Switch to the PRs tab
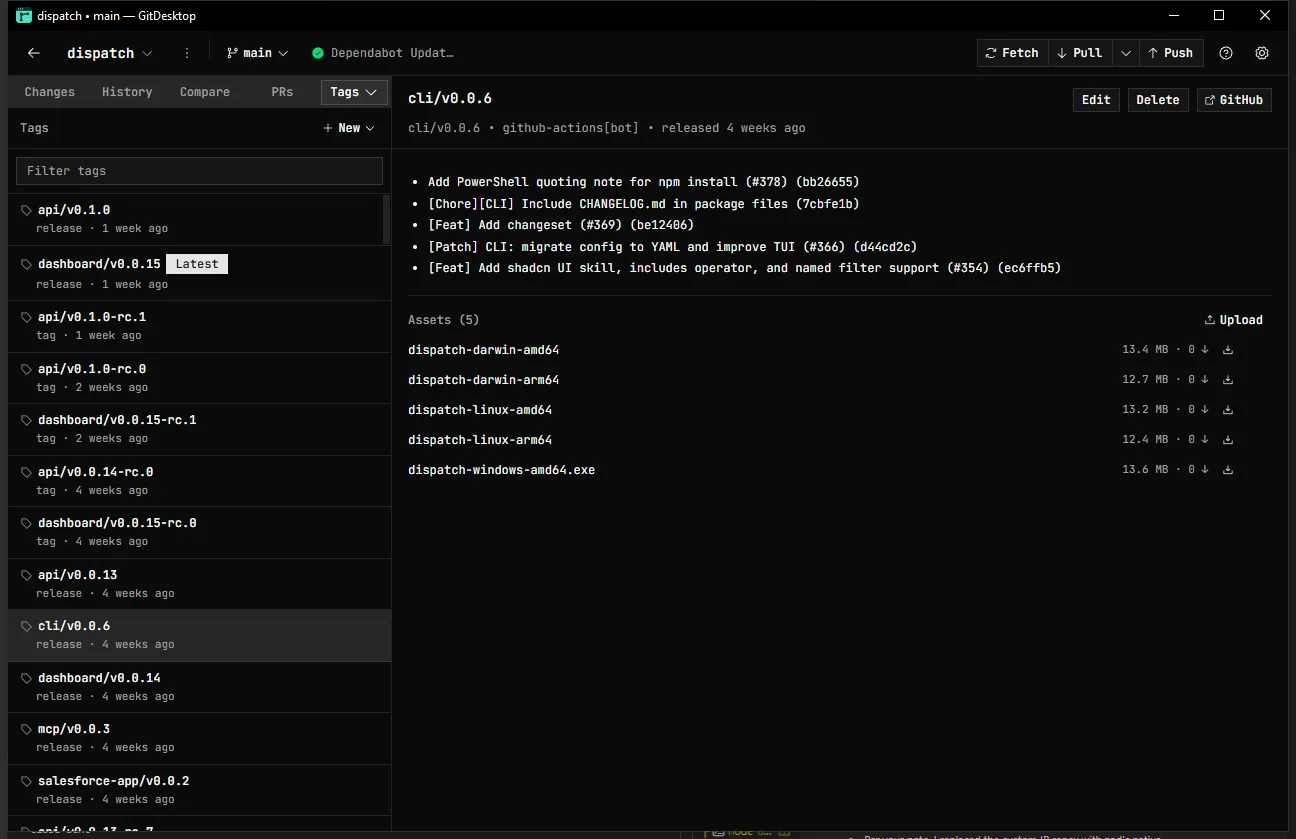Viewport: 1296px width, 839px height. 282,92
